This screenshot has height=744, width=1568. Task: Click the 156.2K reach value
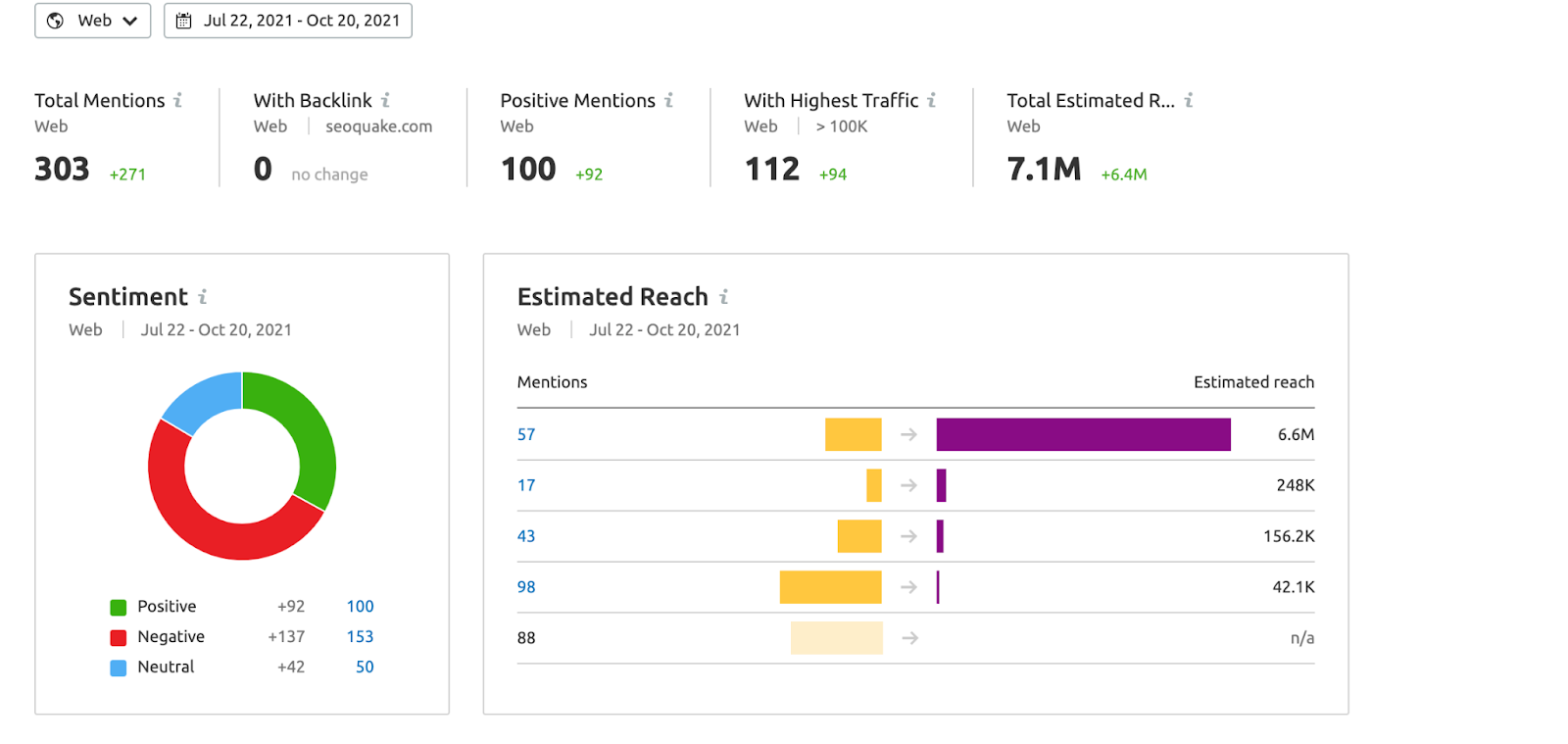(x=1289, y=536)
